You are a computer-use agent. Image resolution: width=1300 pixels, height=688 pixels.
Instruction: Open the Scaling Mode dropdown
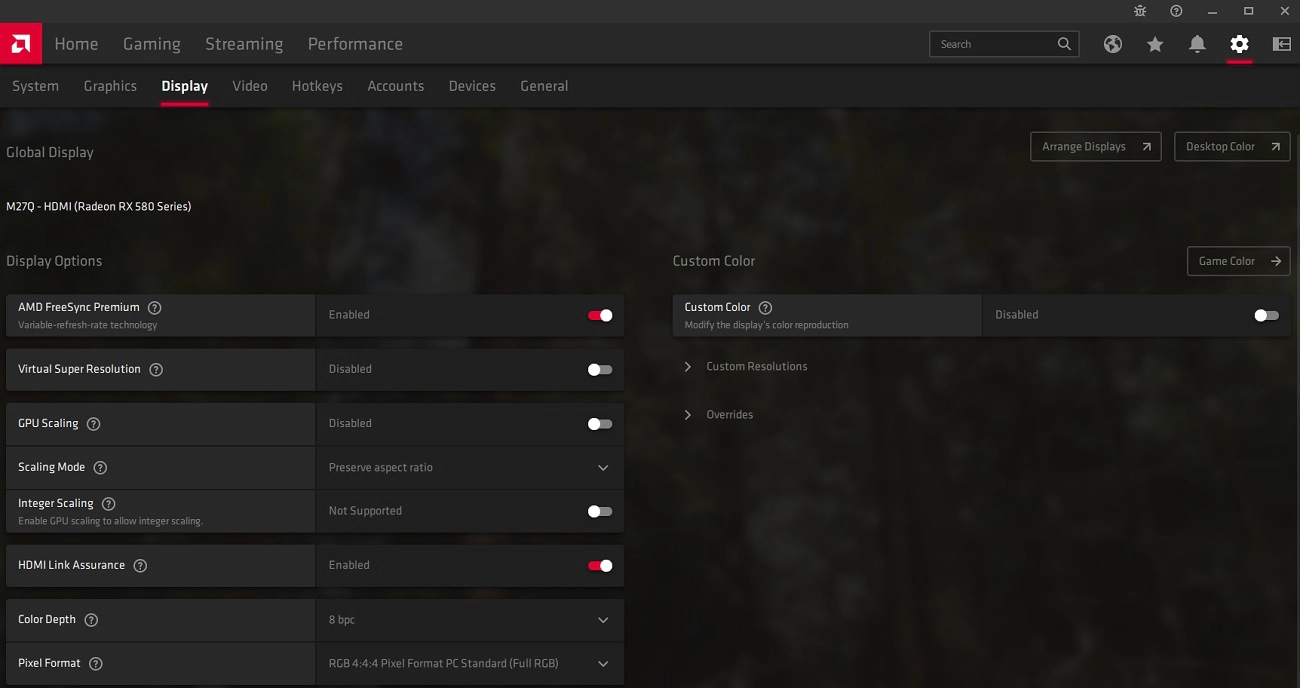click(x=470, y=467)
